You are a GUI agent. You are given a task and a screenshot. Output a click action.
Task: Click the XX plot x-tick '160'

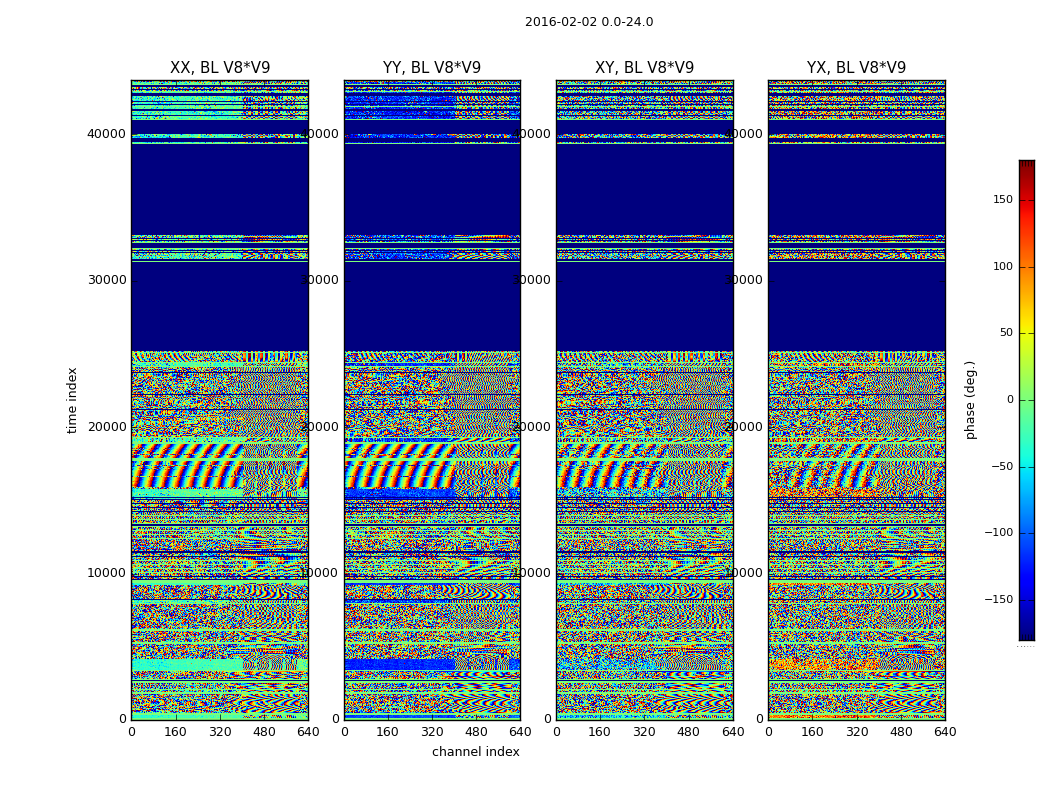click(175, 732)
